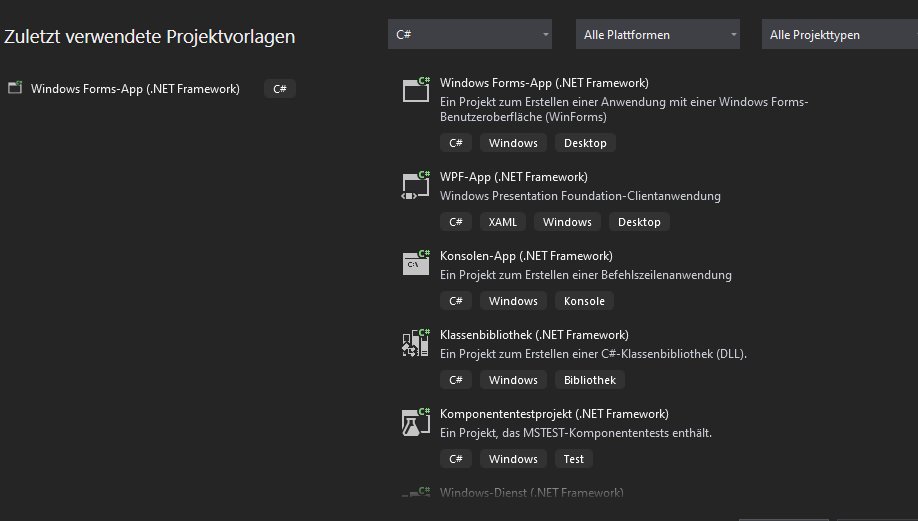The width and height of the screenshot is (918, 521).
Task: Click Windows tag under Komponententestprojekt
Action: tap(513, 459)
